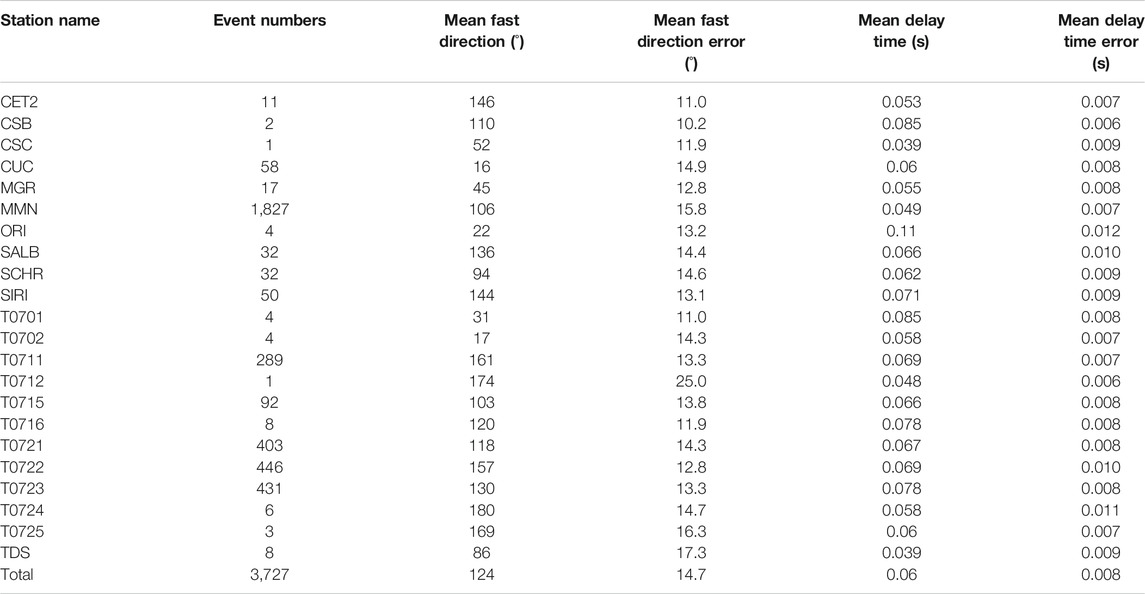The height and width of the screenshot is (594, 1145).
Task: Select station T0724 row label
Action: click(x=22, y=511)
